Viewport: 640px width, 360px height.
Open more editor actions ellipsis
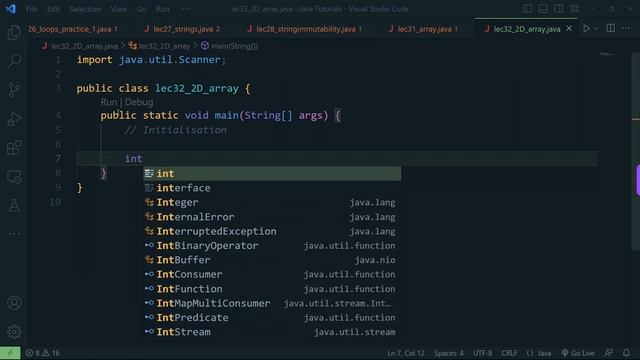[x=626, y=29]
